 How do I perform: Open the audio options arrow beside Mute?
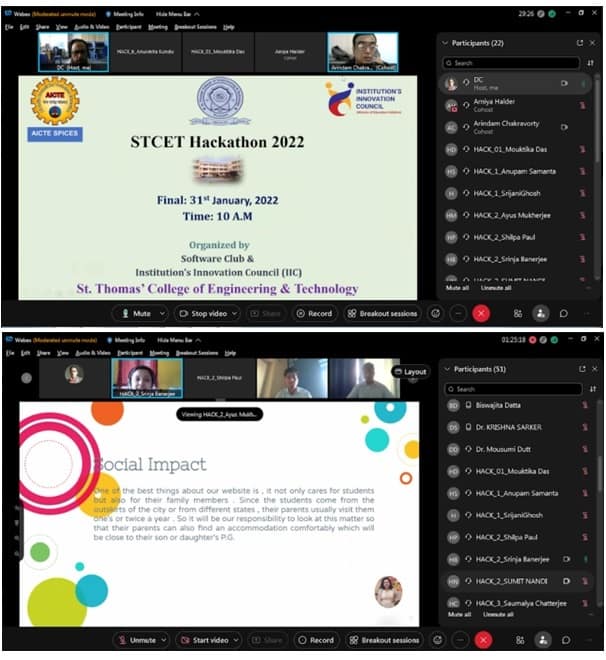coord(162,314)
